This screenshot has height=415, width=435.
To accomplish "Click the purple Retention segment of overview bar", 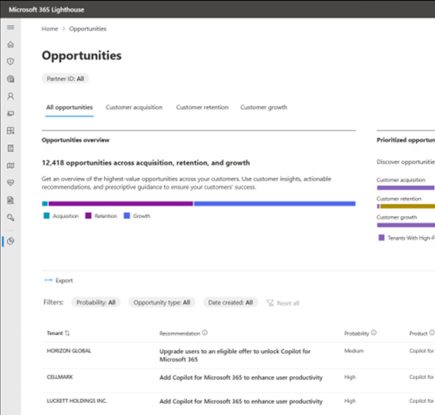I will (121, 203).
